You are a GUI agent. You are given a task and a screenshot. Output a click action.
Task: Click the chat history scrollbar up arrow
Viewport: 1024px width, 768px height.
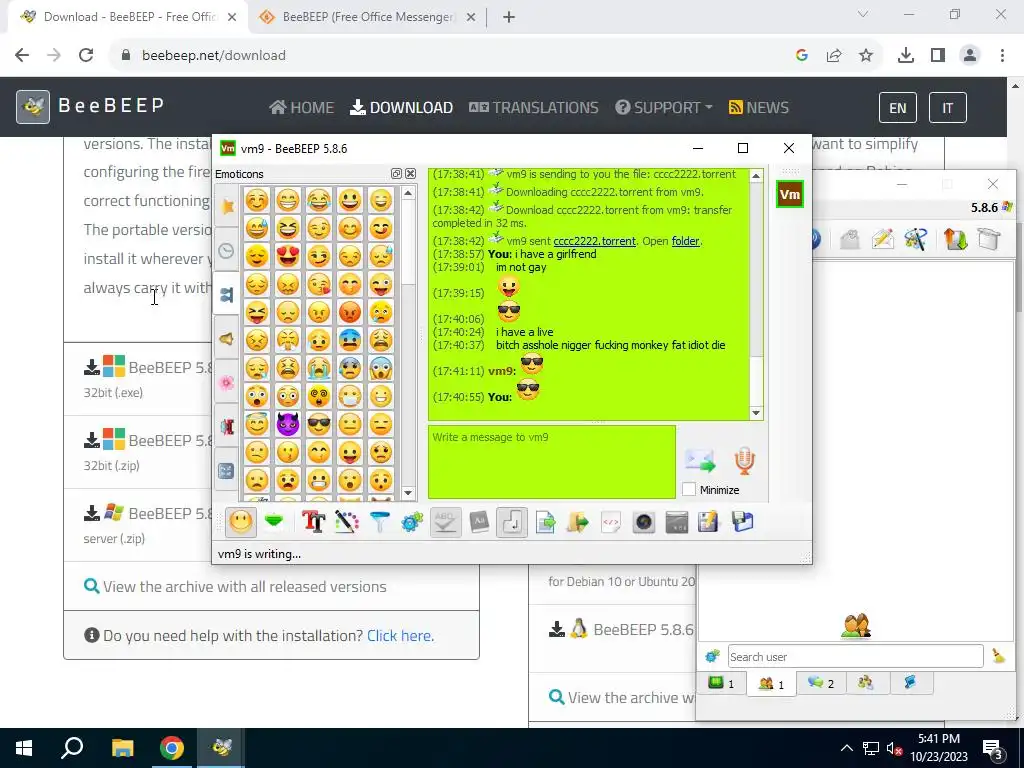[756, 176]
